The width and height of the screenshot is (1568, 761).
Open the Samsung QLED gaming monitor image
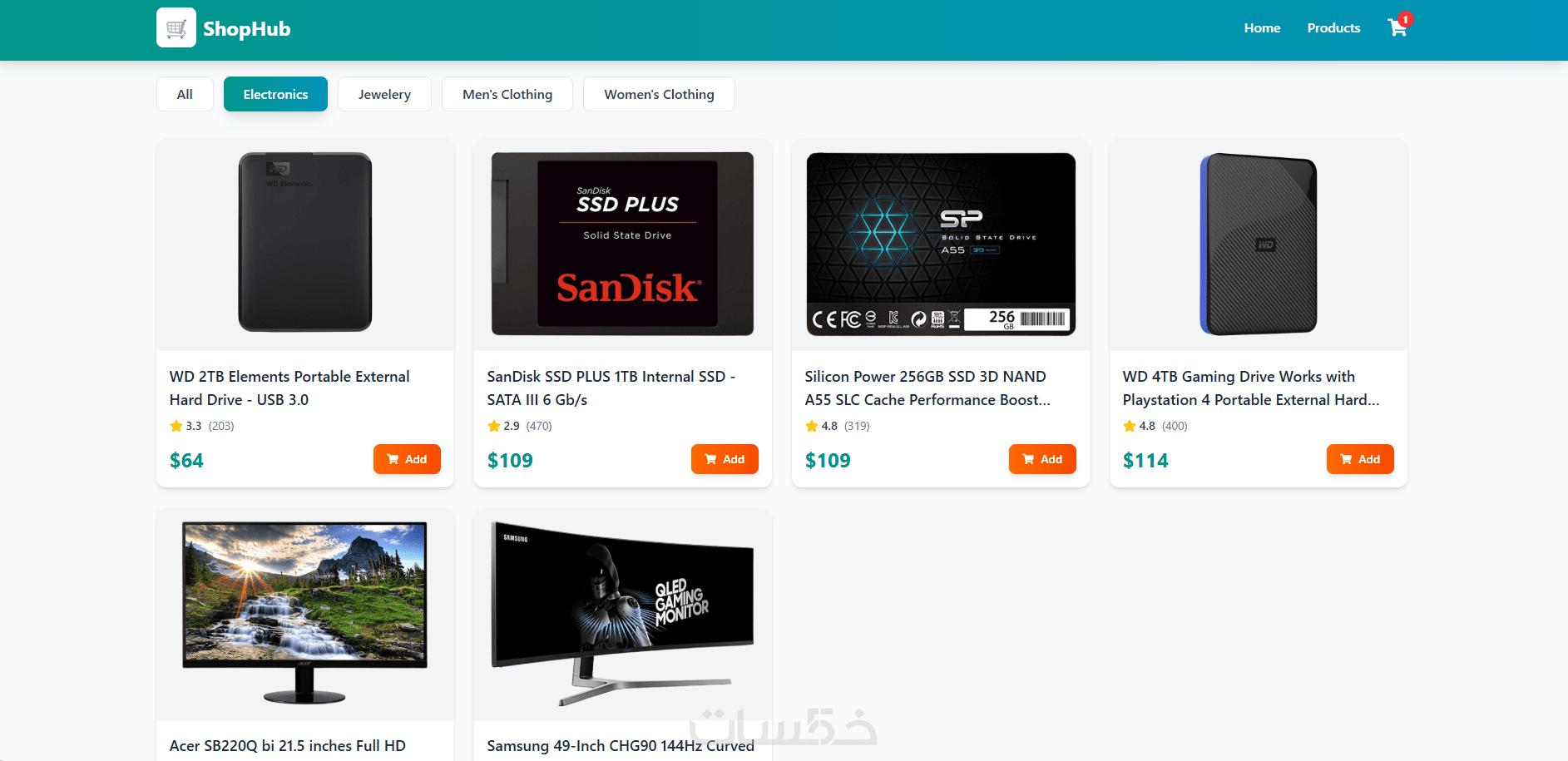coord(623,614)
